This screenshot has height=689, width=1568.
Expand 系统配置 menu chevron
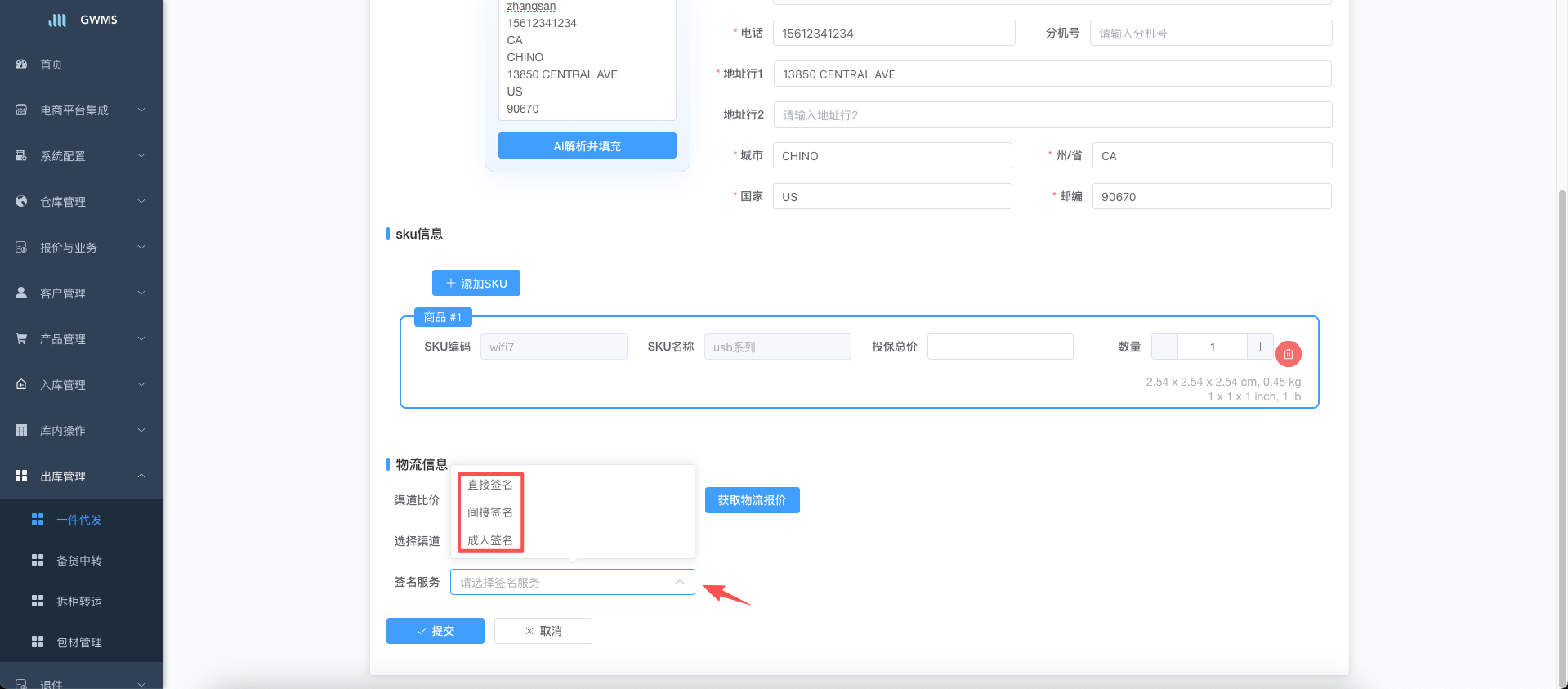pos(141,155)
